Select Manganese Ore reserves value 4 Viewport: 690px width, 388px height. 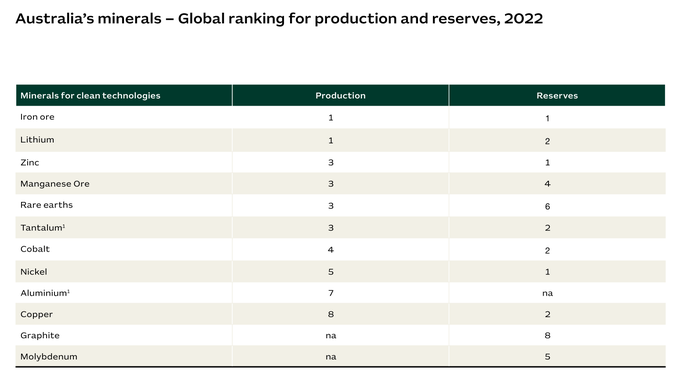[547, 184]
